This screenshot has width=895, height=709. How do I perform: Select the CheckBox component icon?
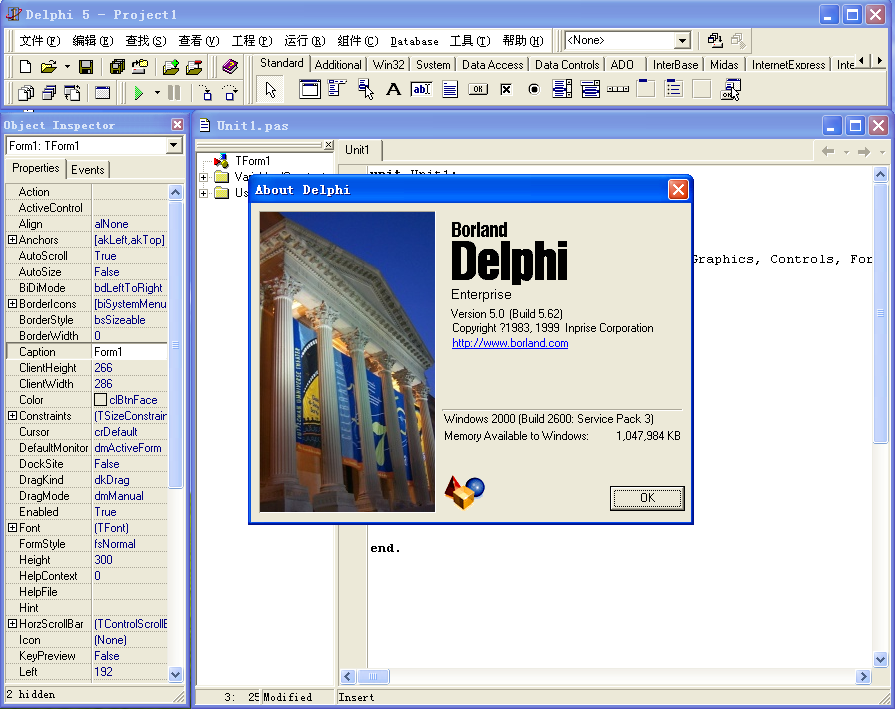pyautogui.click(x=506, y=90)
